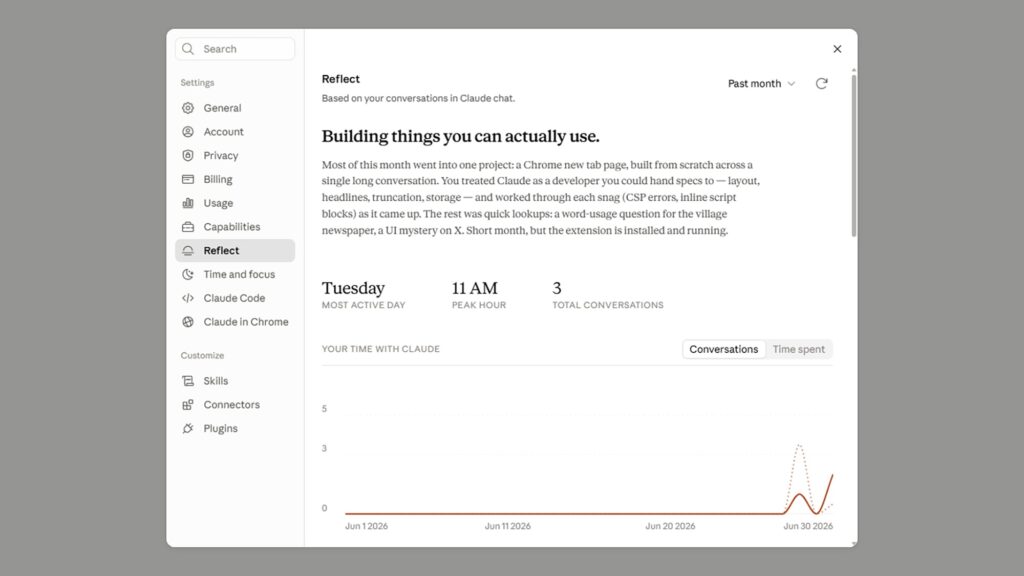Click the Account person icon
This screenshot has height=576, width=1024.
coord(188,132)
